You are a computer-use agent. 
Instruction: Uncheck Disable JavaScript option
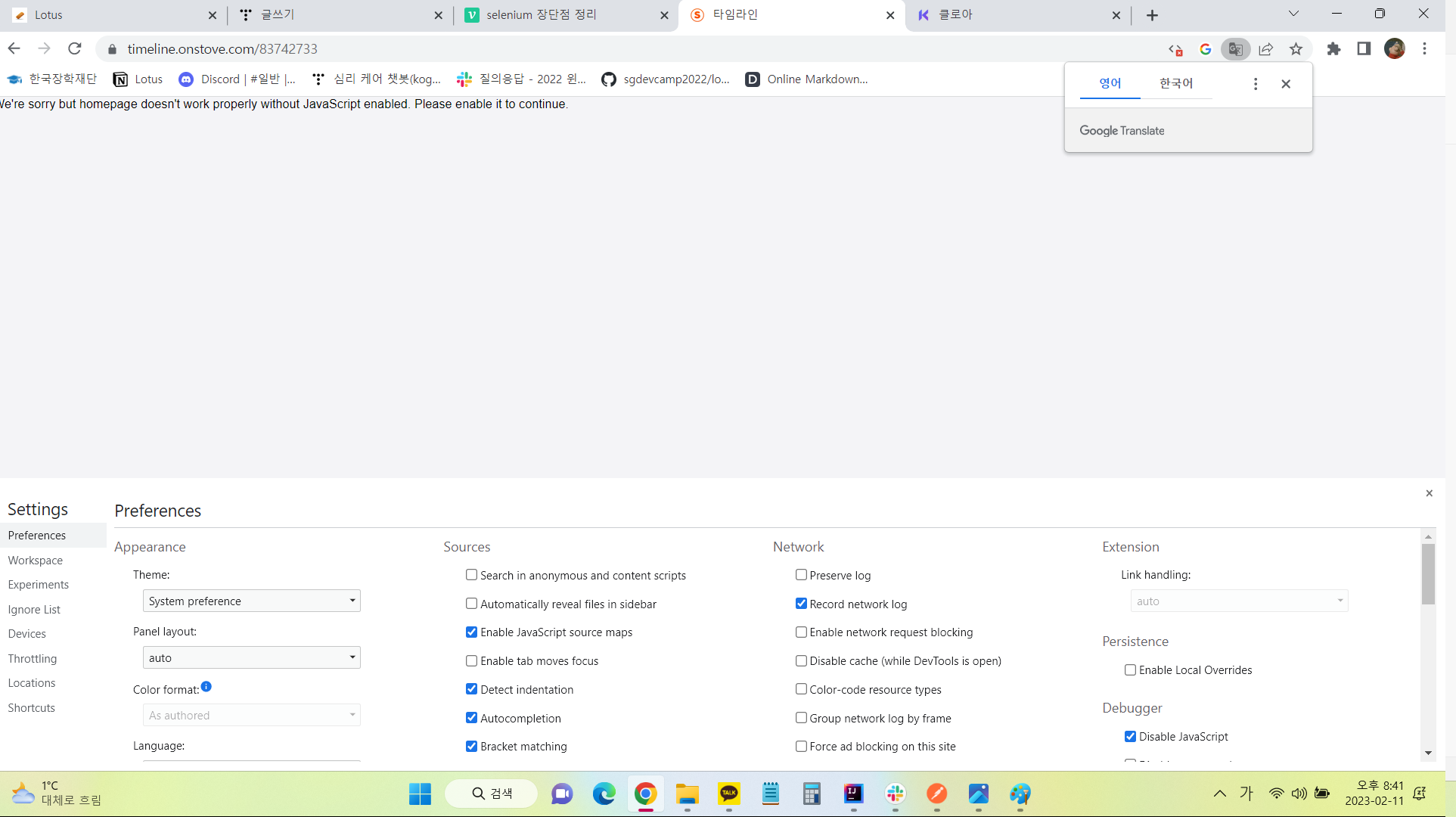[x=1130, y=736]
